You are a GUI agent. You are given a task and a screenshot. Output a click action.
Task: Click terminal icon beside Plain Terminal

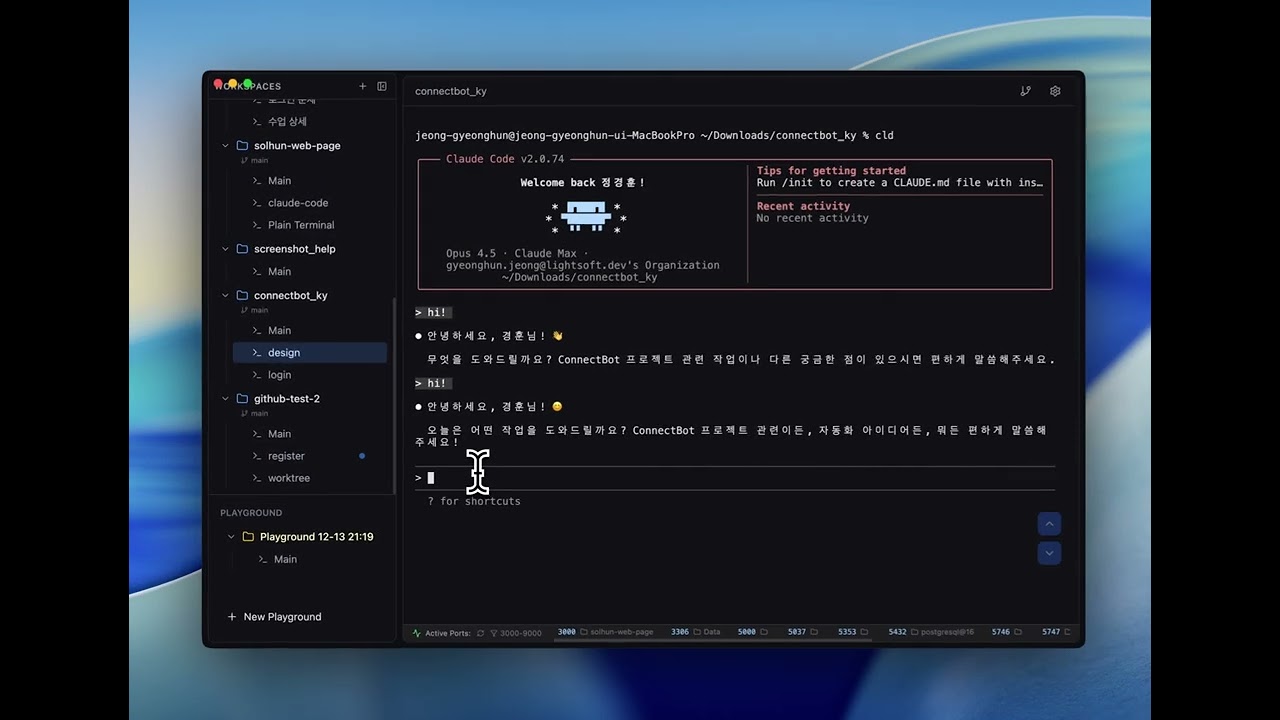pyautogui.click(x=257, y=225)
